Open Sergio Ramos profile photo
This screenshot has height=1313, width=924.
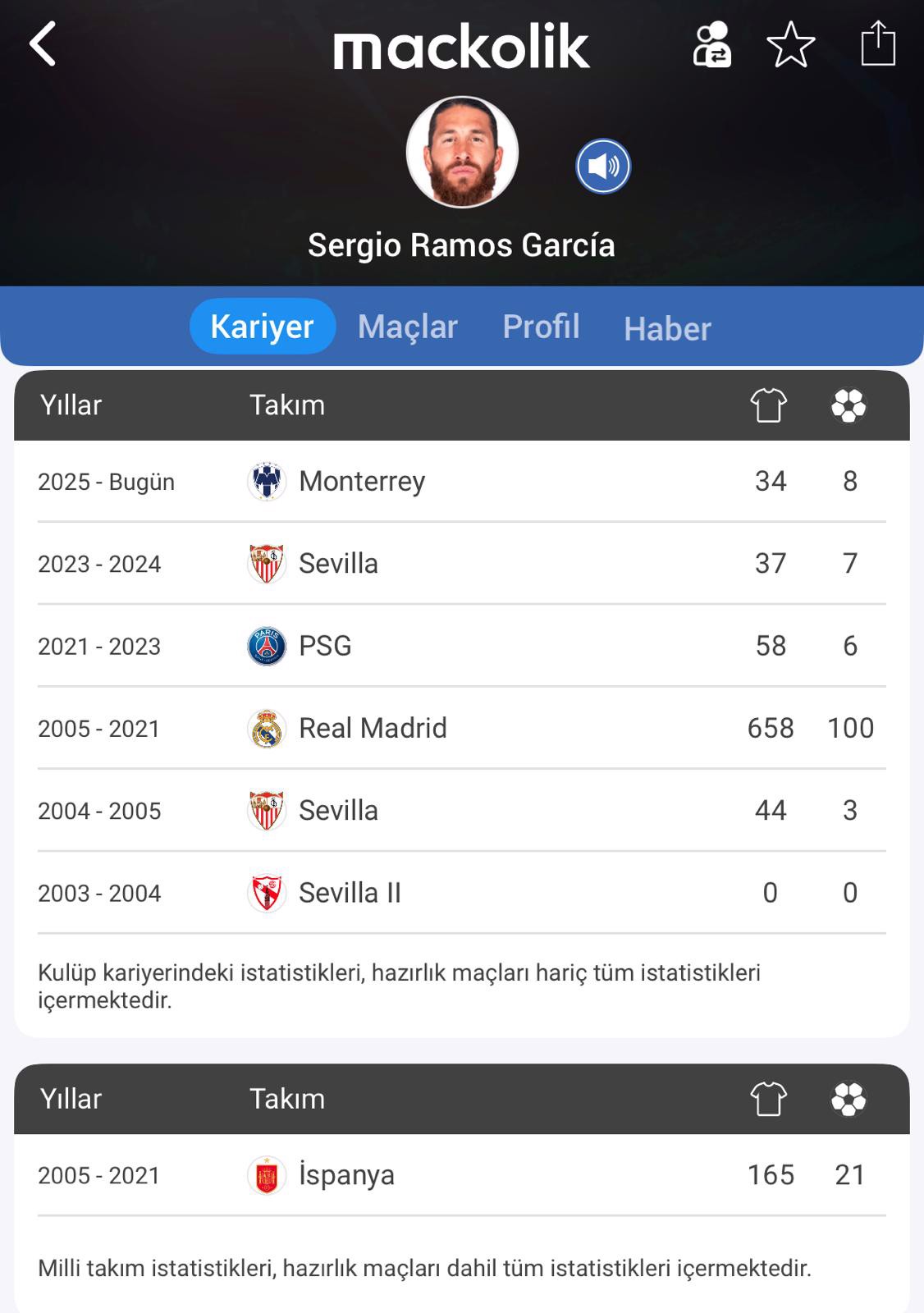coord(462,152)
